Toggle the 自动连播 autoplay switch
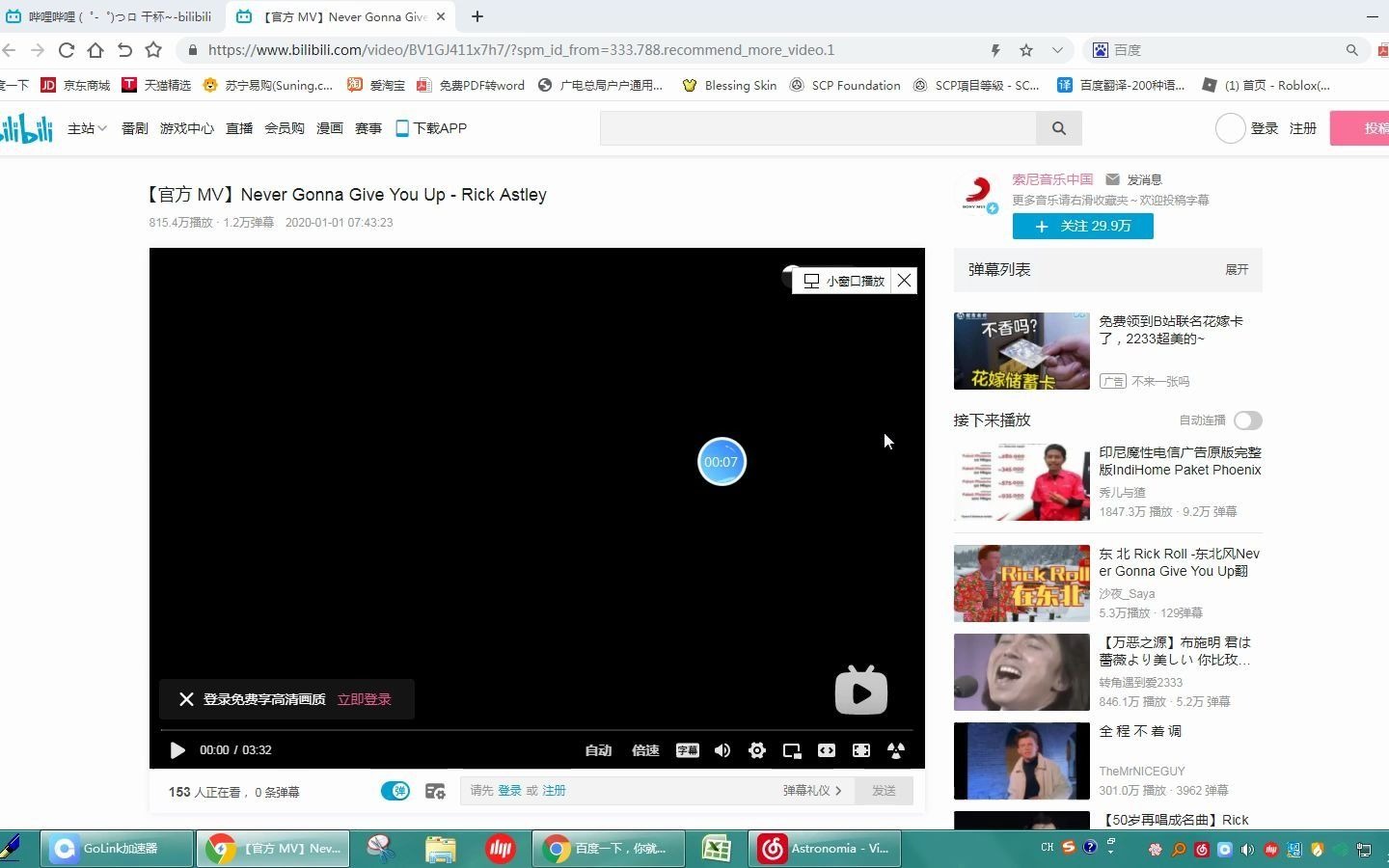The image size is (1389, 868). tap(1247, 420)
